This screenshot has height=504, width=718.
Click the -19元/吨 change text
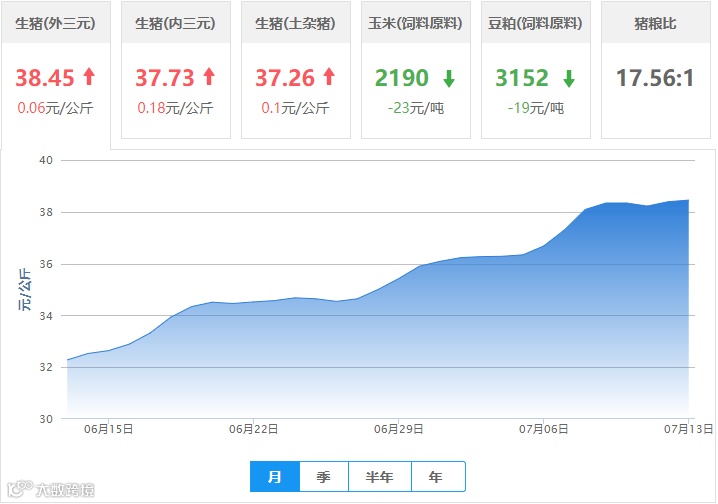click(x=536, y=108)
